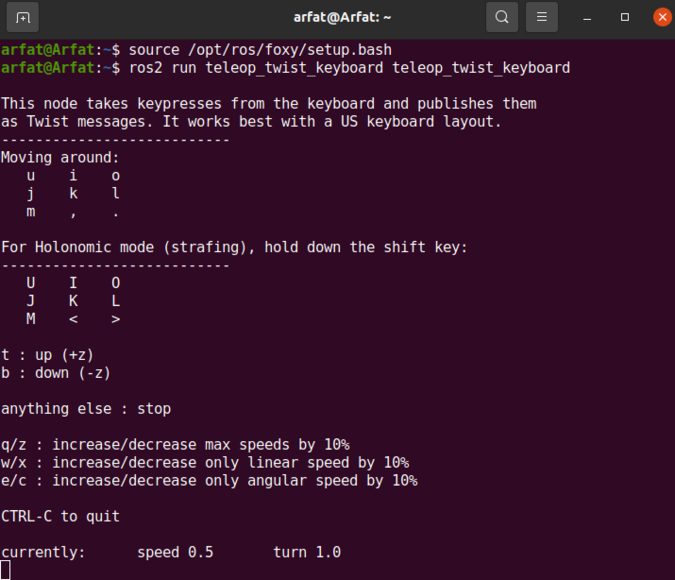
Task: Click the 't : up (+z)' line
Action: pyautogui.click(x=47, y=354)
